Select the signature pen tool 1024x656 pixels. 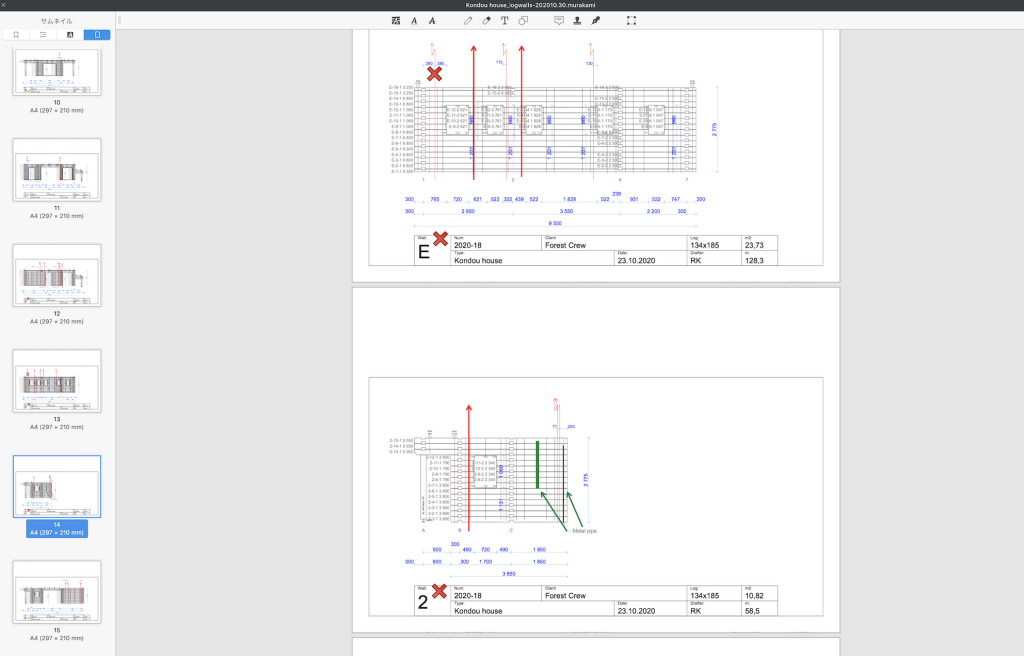596,21
